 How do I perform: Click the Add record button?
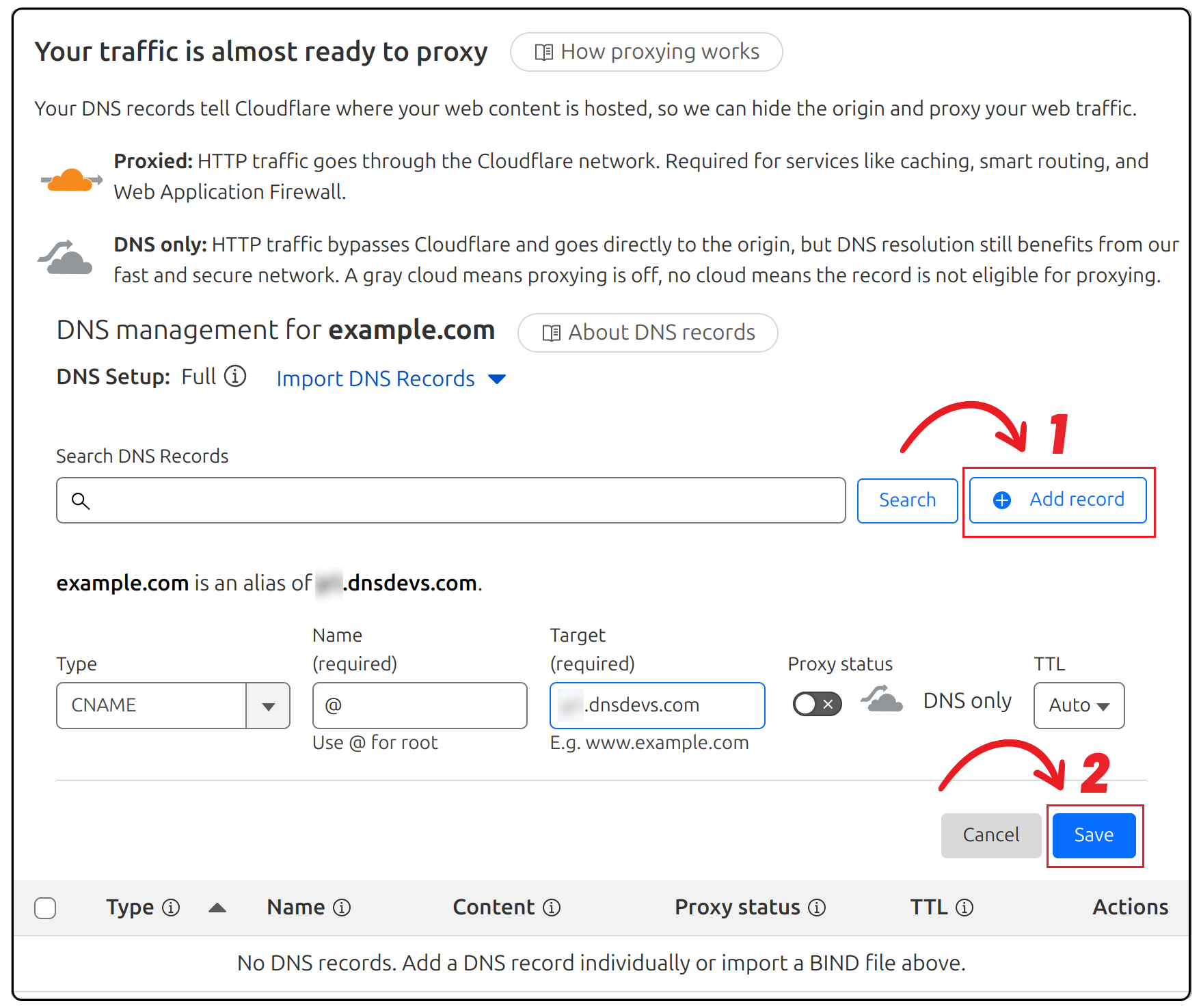(1057, 500)
